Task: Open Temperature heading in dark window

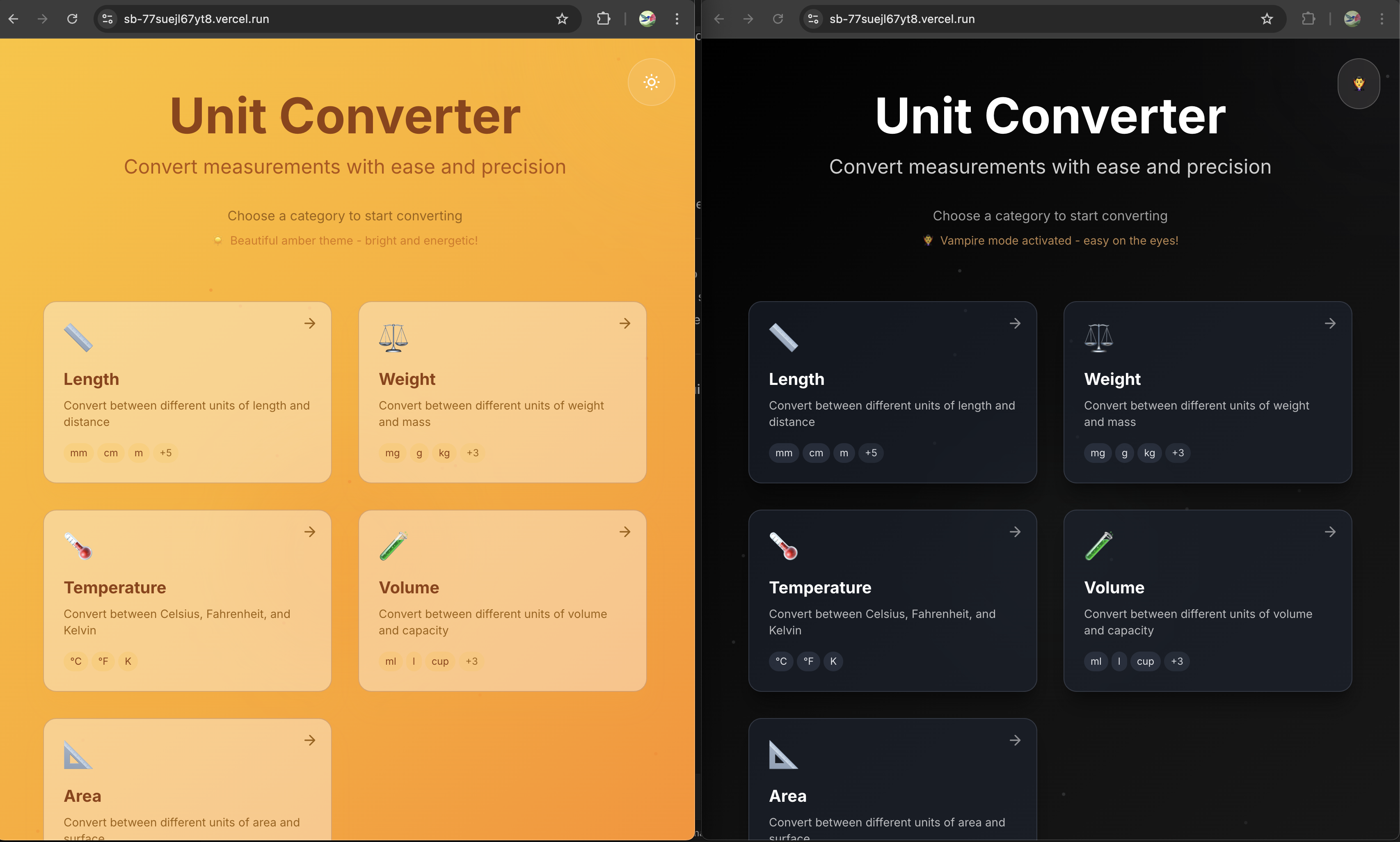Action: [820, 587]
